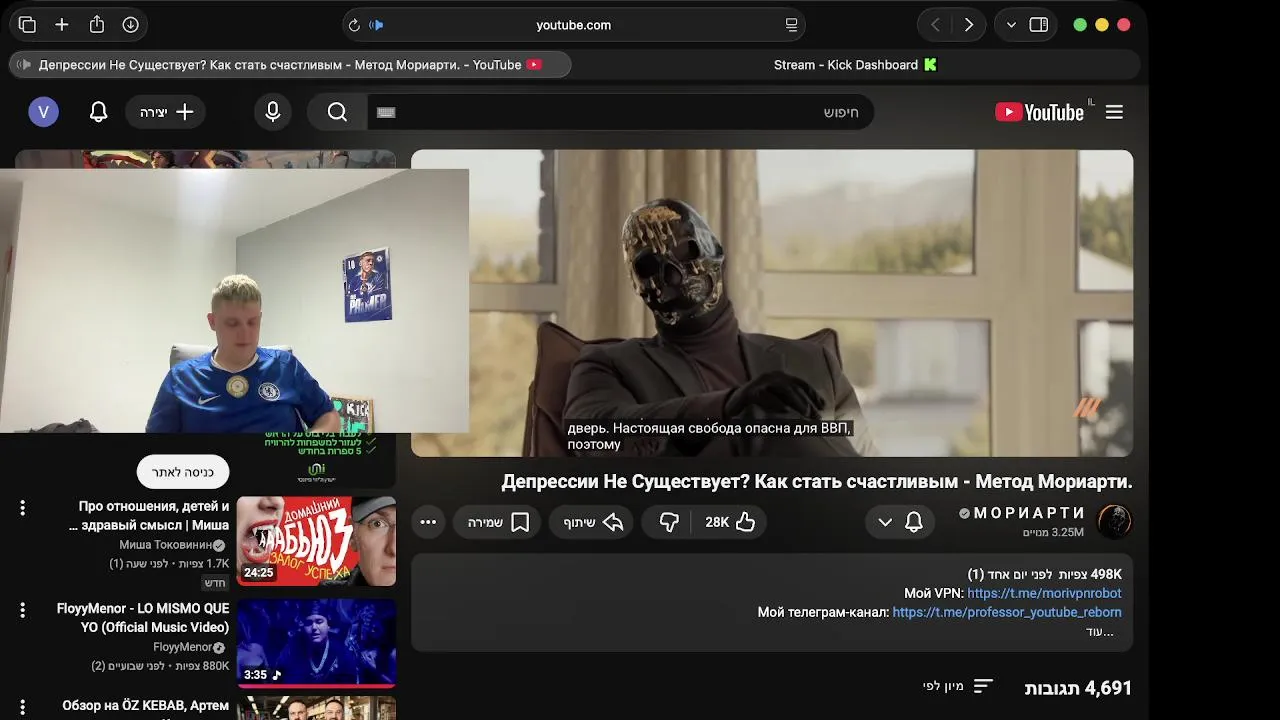Click title Обзор на ÖZ KEBAB, Артем

tap(146, 706)
